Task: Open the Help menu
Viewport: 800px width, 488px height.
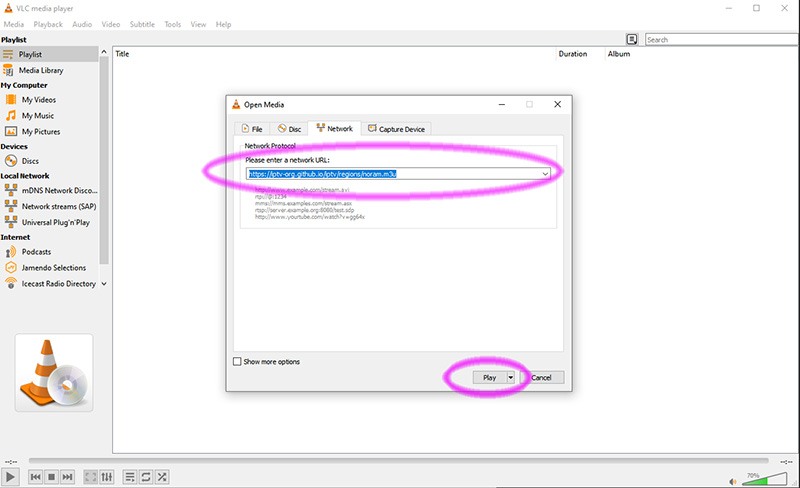Action: click(x=223, y=24)
